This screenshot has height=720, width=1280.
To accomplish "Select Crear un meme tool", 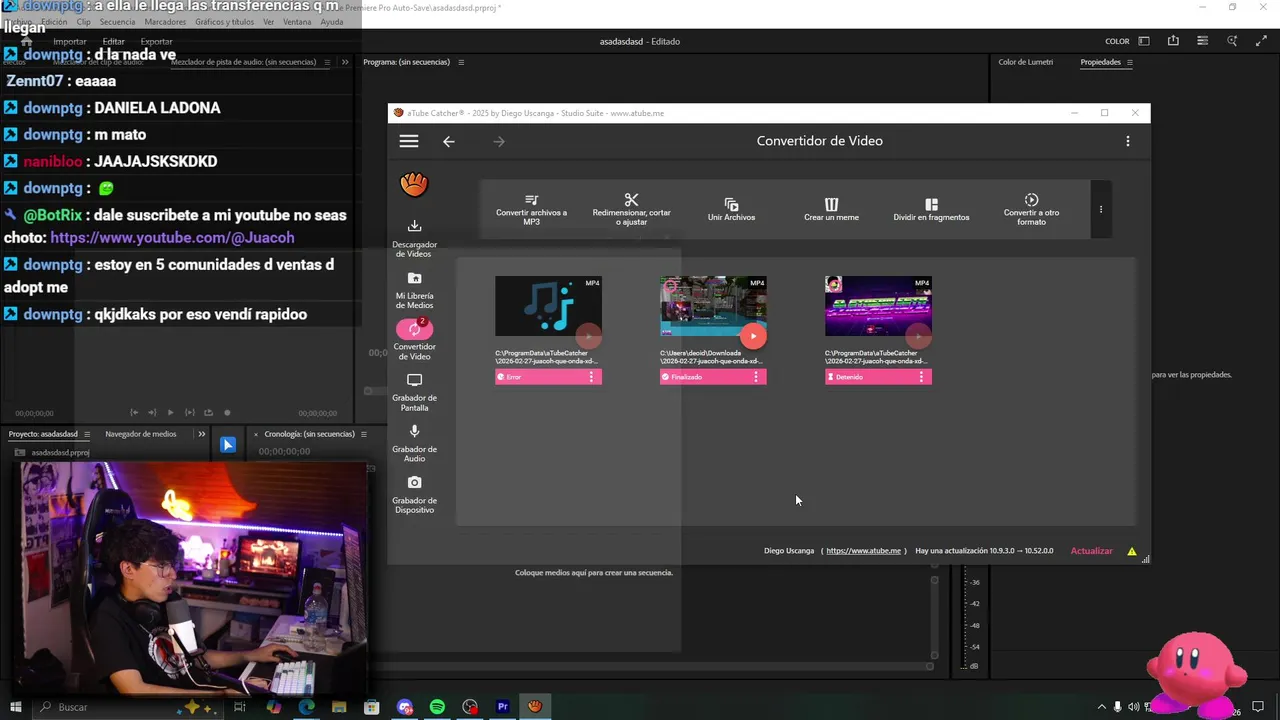I will click(x=831, y=209).
